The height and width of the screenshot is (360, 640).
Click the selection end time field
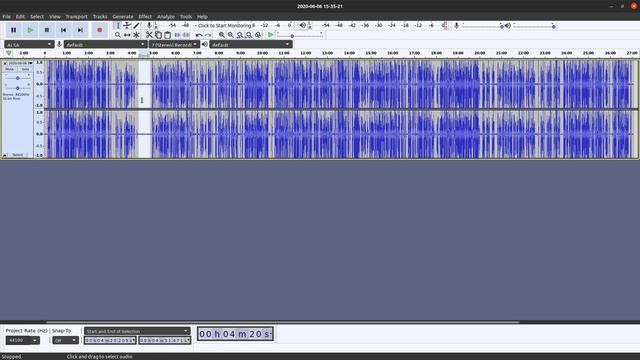pos(164,340)
